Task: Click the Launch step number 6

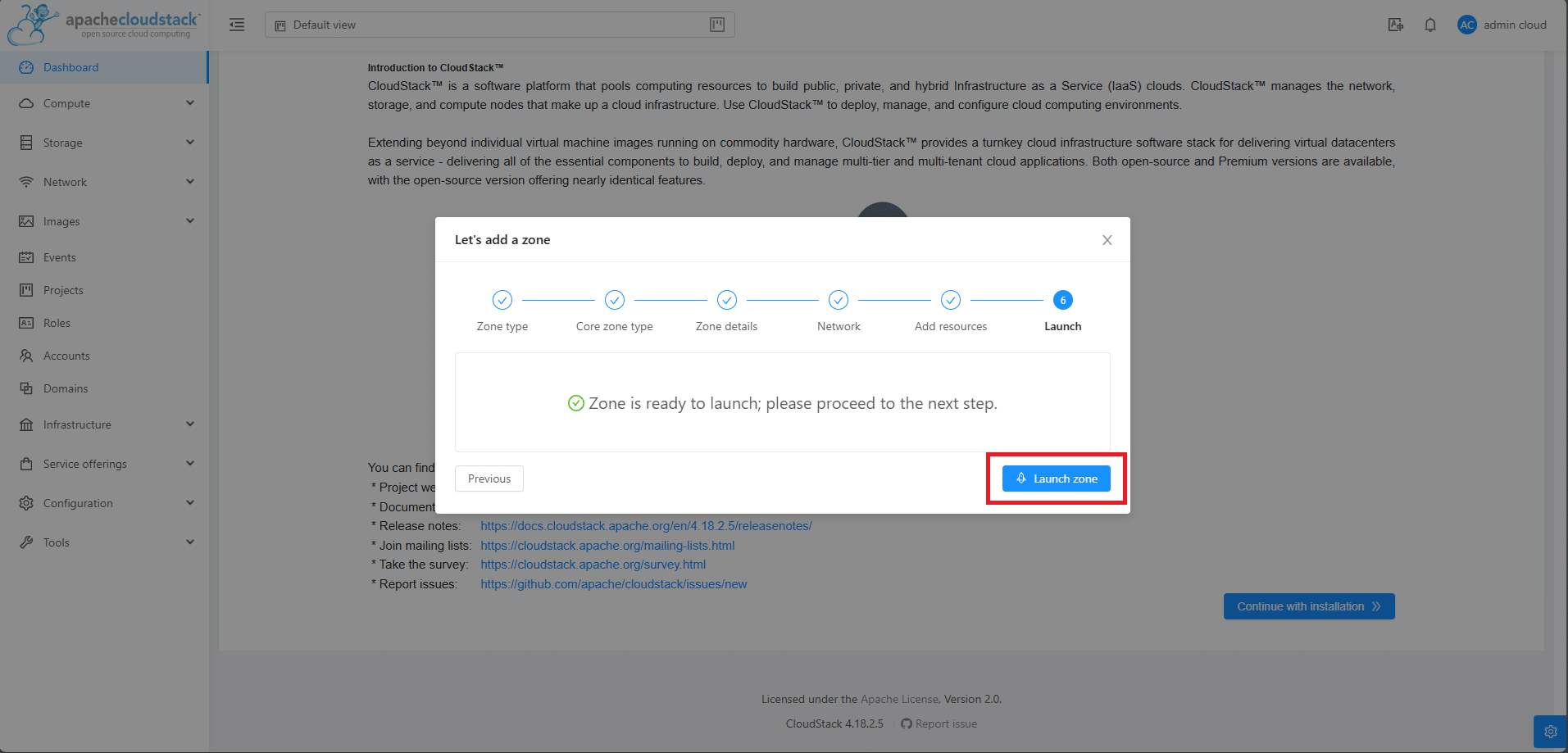Action: [1063, 300]
